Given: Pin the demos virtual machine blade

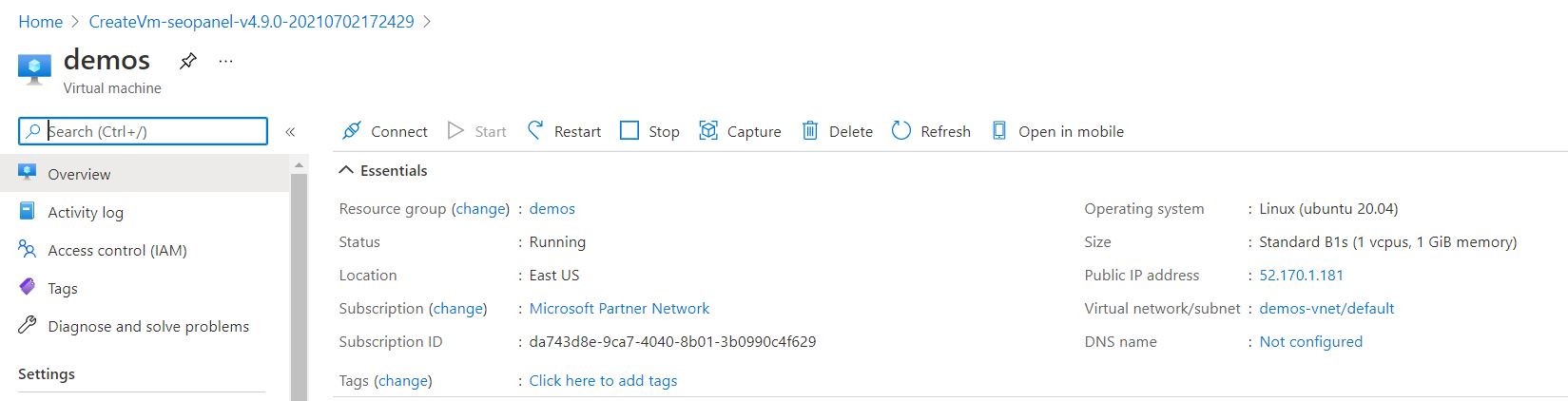Looking at the screenshot, I should tap(188, 61).
